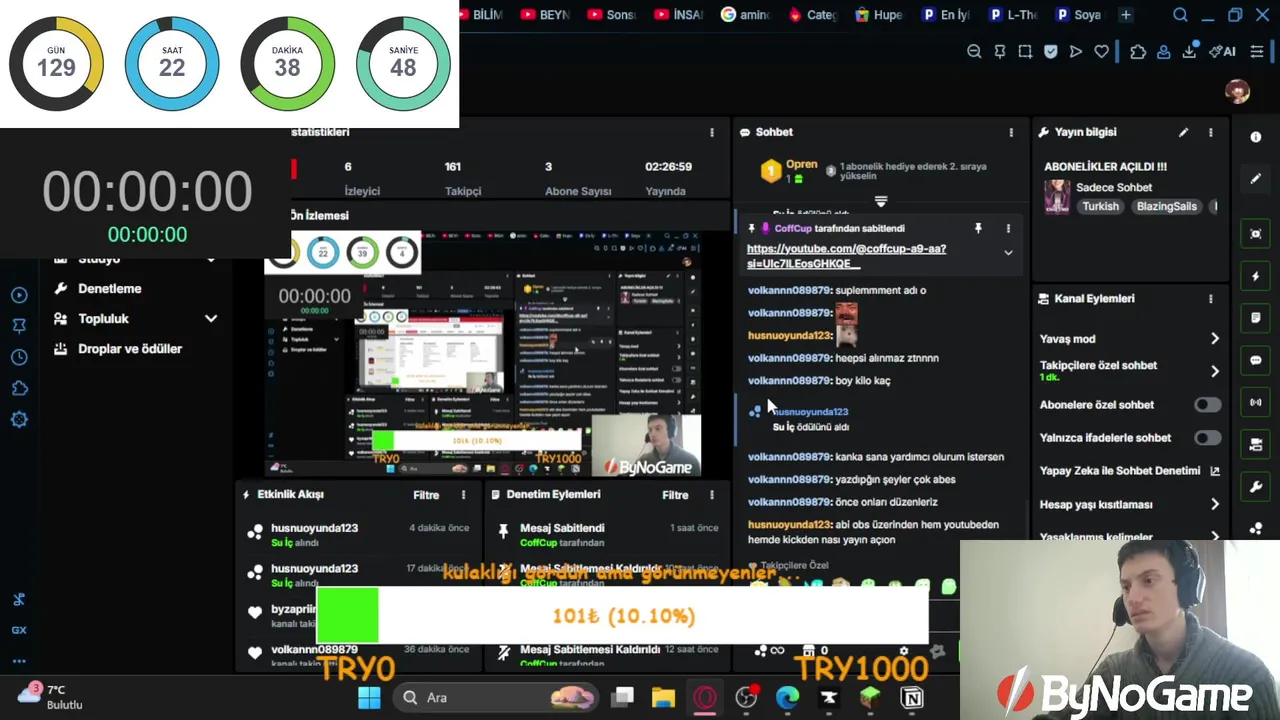This screenshot has height=720, width=1280.
Task: Expand Takipçilere özel sohbet setting
Action: coord(1215,371)
